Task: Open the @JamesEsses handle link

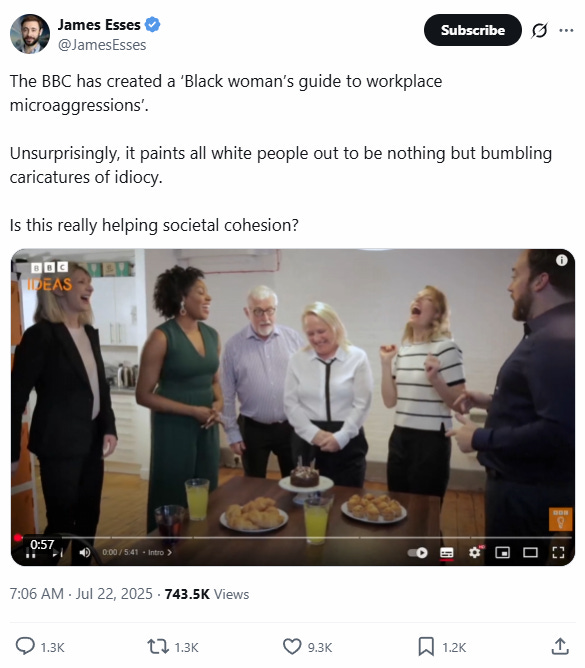Action: (x=102, y=45)
